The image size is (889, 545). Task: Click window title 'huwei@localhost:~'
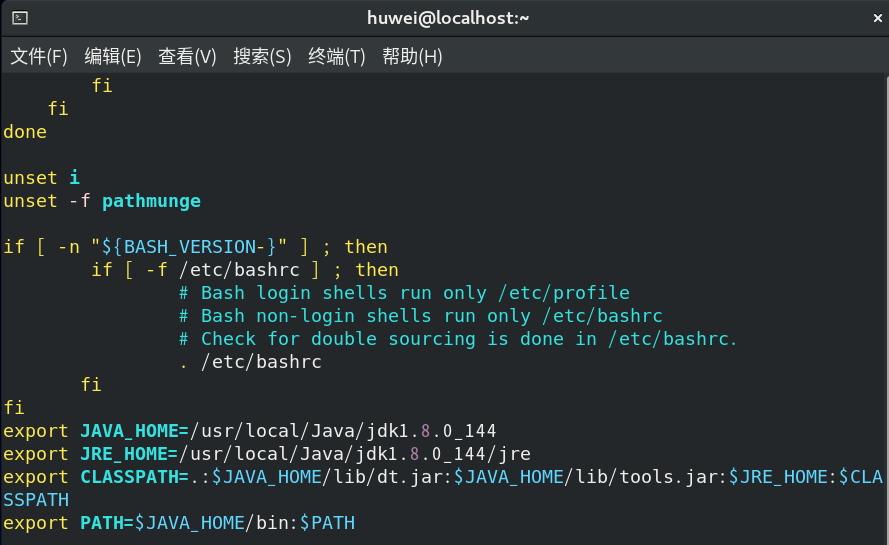448,18
